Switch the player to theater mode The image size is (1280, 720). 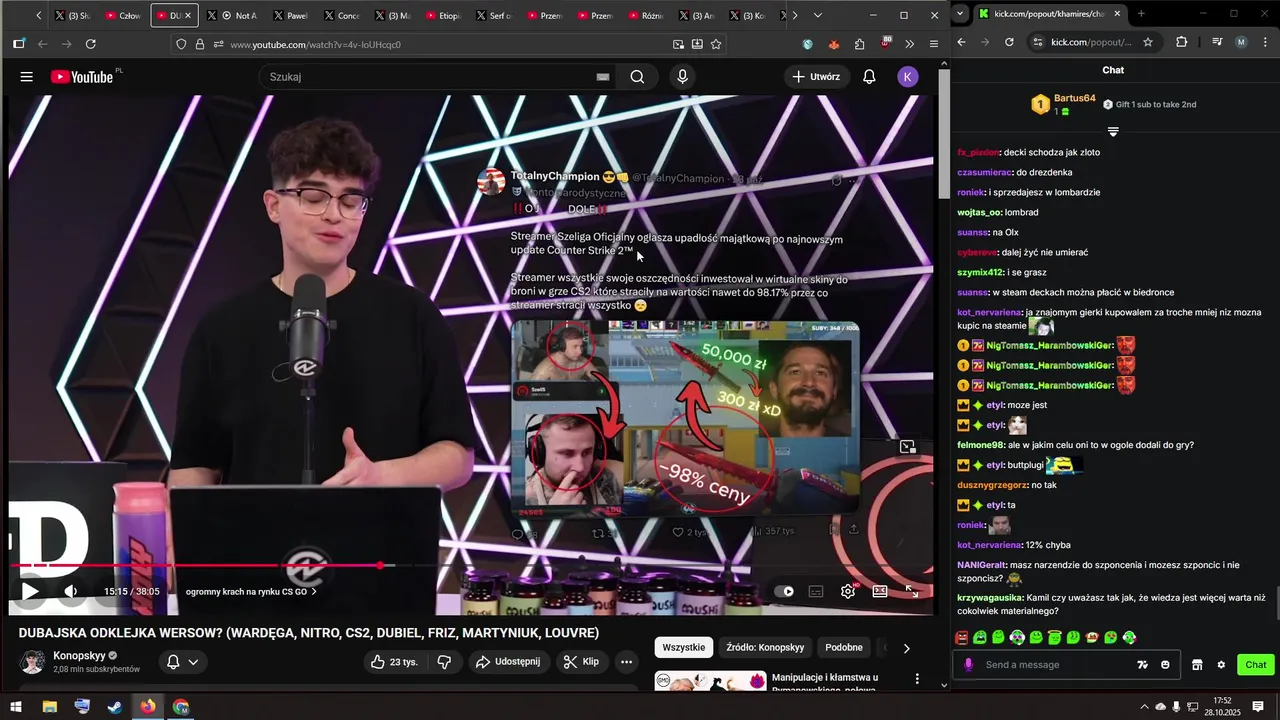(880, 591)
